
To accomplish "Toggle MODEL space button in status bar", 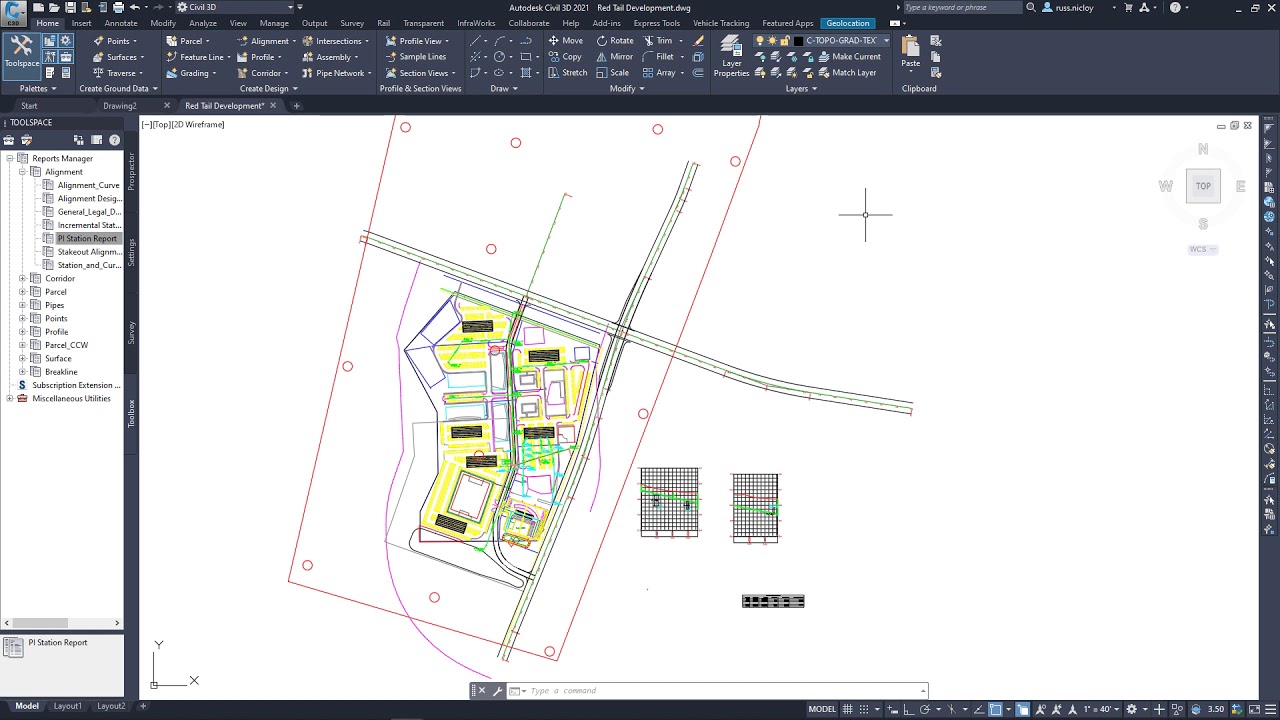I will coord(822,709).
